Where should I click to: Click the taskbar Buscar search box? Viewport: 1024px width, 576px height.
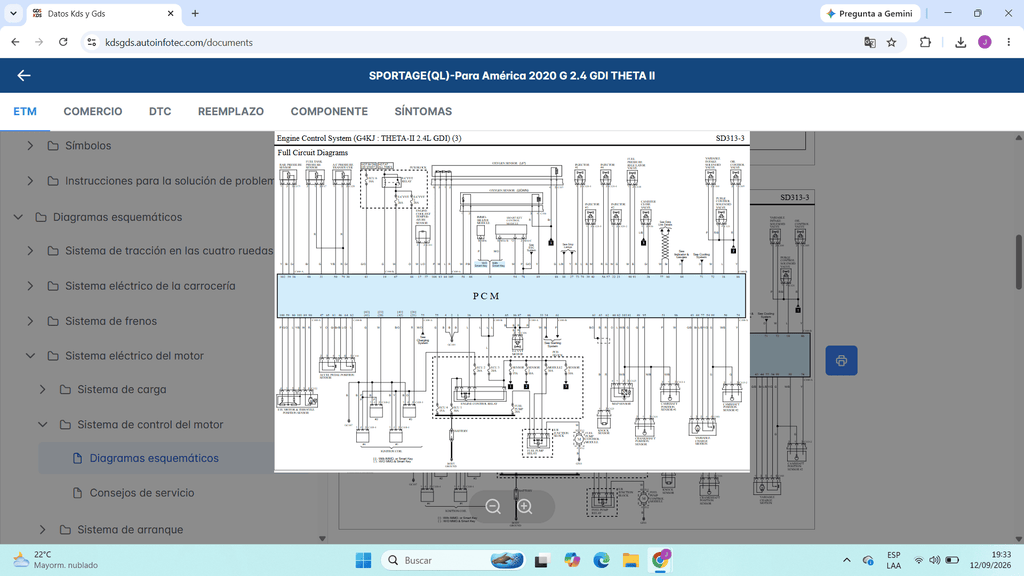453,560
